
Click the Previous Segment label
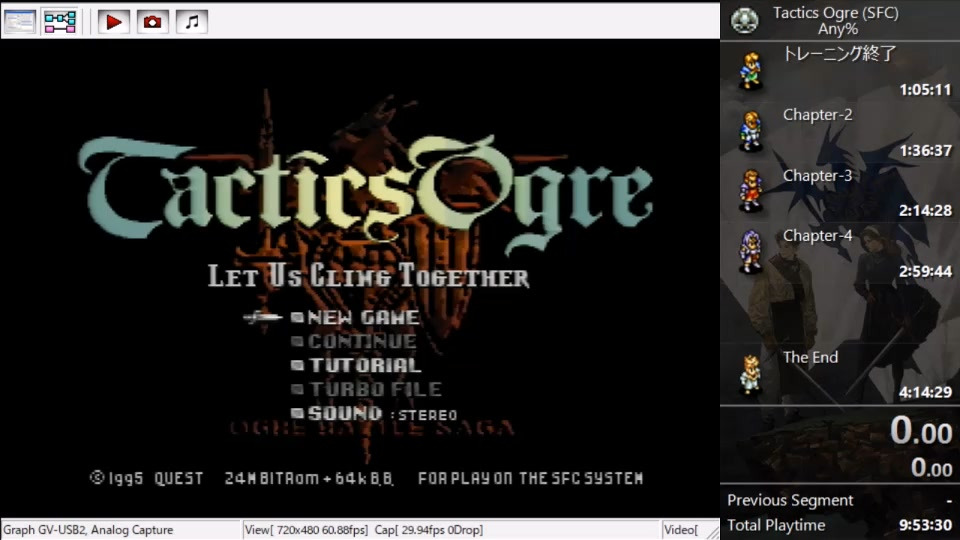(790, 500)
